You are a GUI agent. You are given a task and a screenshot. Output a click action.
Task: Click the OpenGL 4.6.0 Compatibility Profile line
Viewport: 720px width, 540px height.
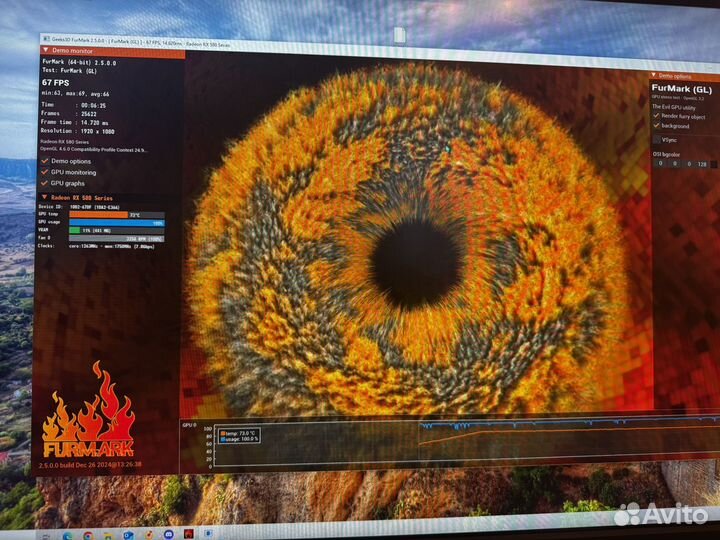tap(94, 150)
